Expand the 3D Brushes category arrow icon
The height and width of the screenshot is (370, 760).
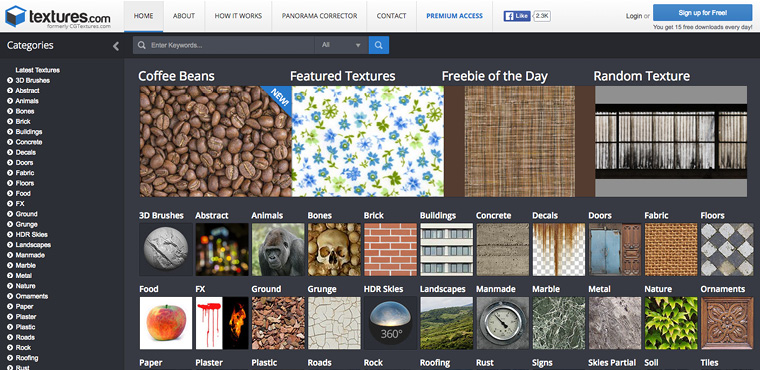click(10, 80)
